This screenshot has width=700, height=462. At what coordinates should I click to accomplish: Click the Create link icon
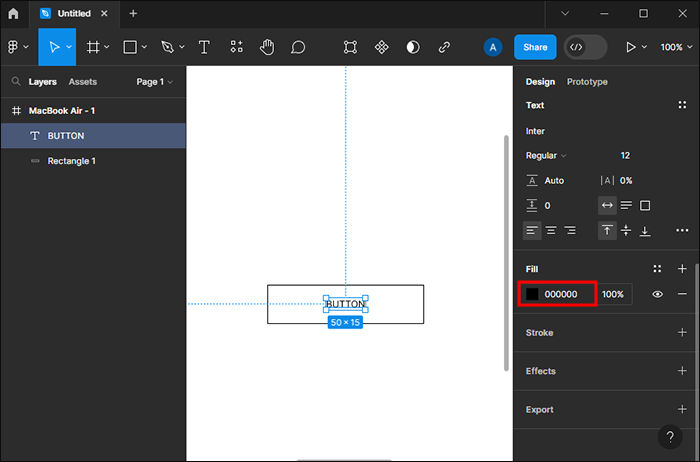point(444,47)
